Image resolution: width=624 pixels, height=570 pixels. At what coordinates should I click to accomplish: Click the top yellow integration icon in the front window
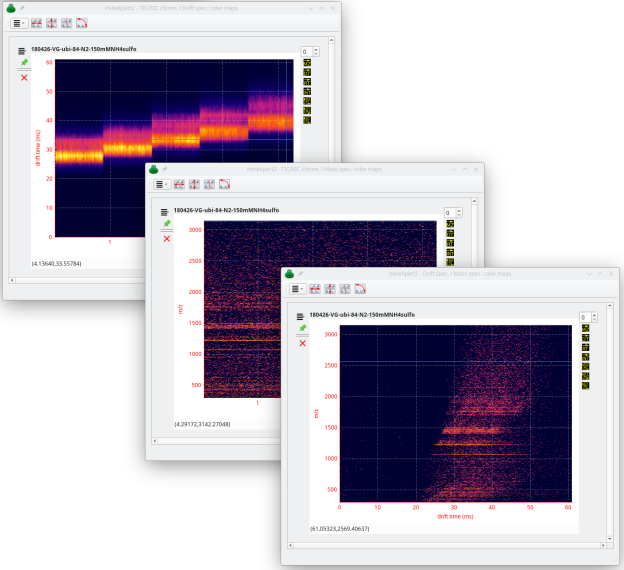click(x=585, y=328)
